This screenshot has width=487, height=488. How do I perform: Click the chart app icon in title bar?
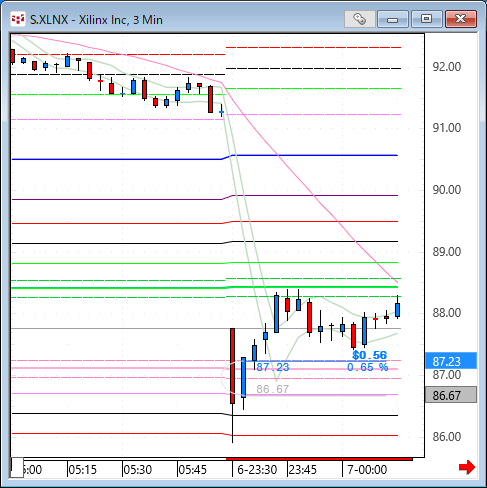(18, 19)
